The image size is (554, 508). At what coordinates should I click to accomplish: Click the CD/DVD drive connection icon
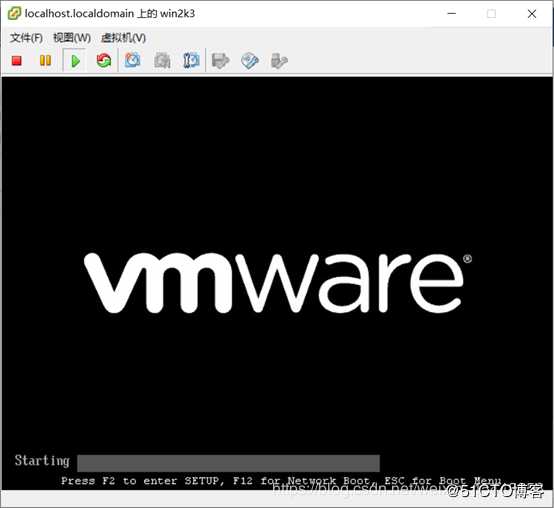click(250, 61)
